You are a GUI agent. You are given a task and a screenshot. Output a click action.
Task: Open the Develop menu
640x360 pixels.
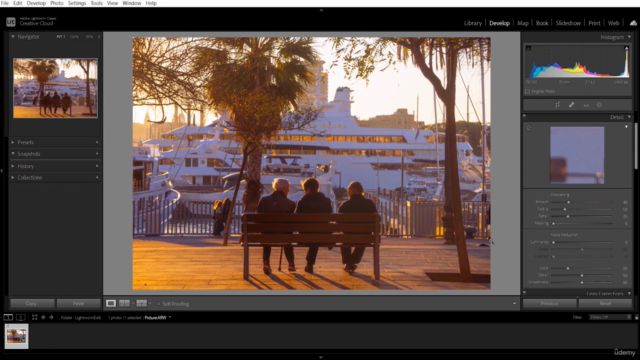pos(36,3)
